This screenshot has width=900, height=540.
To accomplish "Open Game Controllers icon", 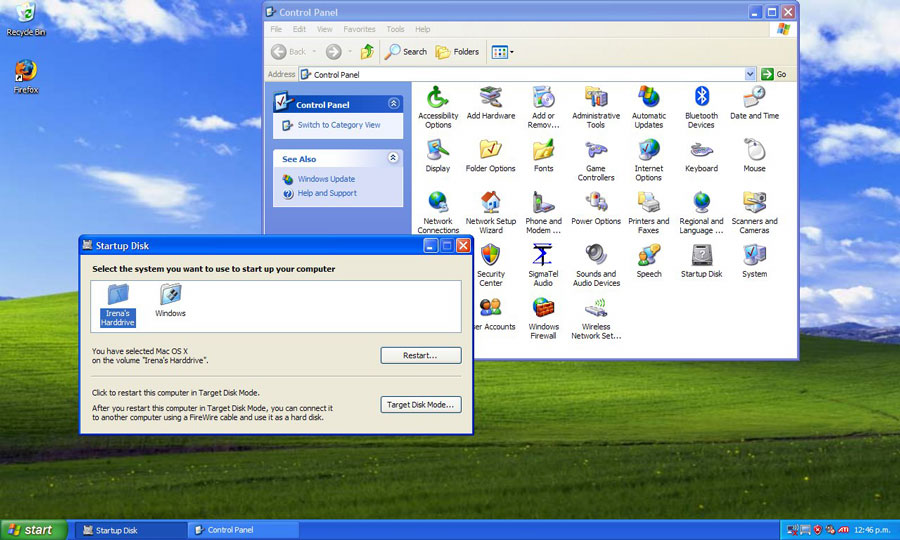I will [596, 160].
